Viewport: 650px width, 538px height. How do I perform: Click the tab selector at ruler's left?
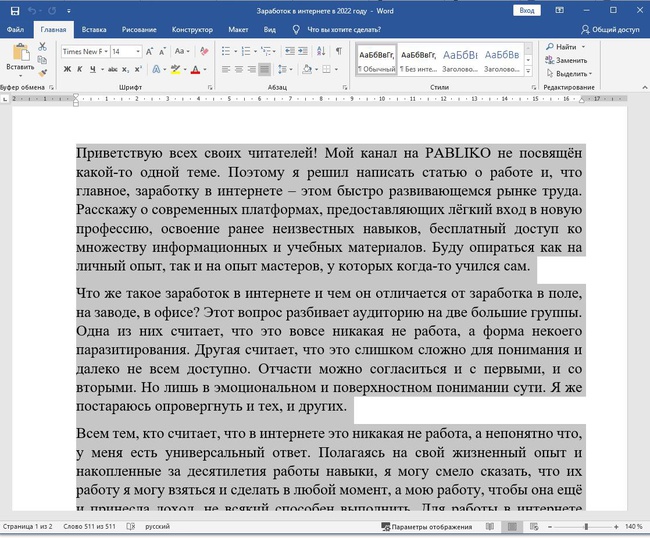pos(5,99)
